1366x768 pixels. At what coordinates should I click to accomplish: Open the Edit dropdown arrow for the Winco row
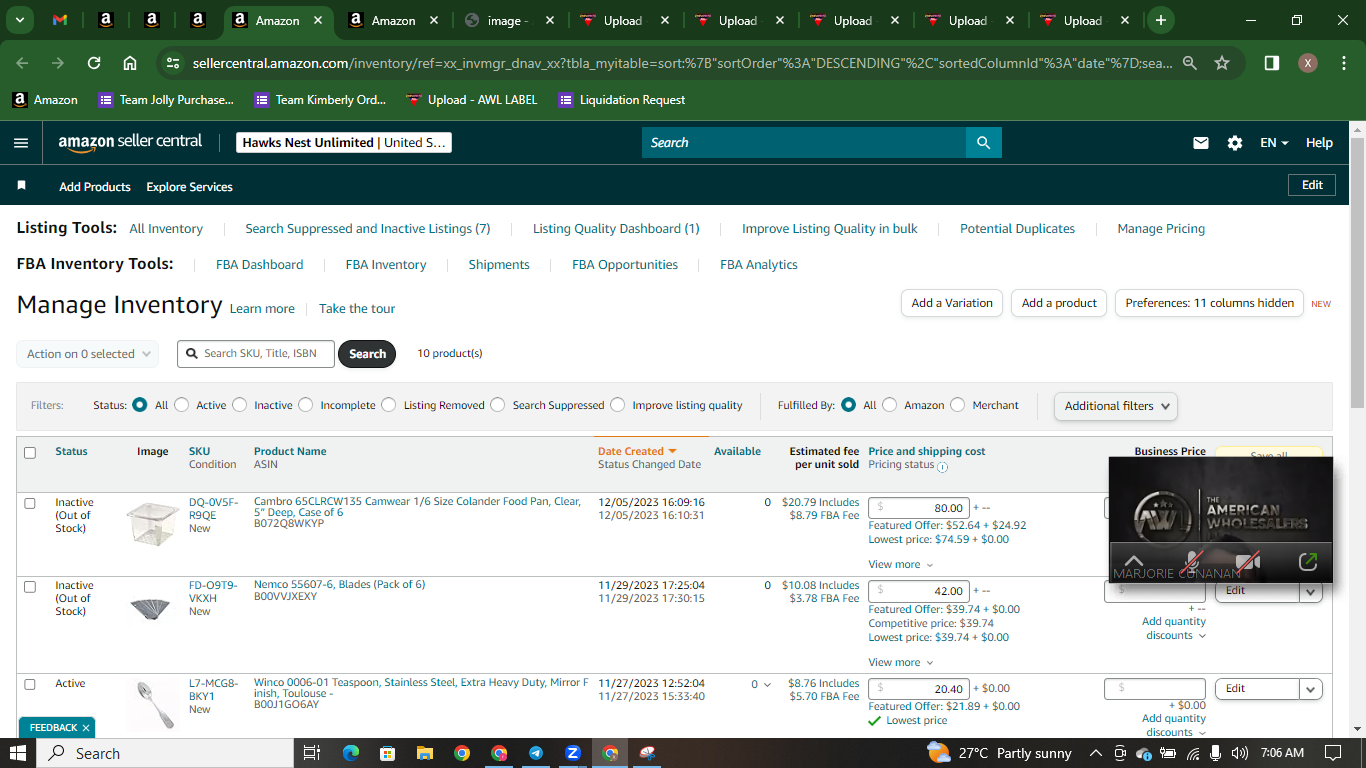pos(1310,688)
